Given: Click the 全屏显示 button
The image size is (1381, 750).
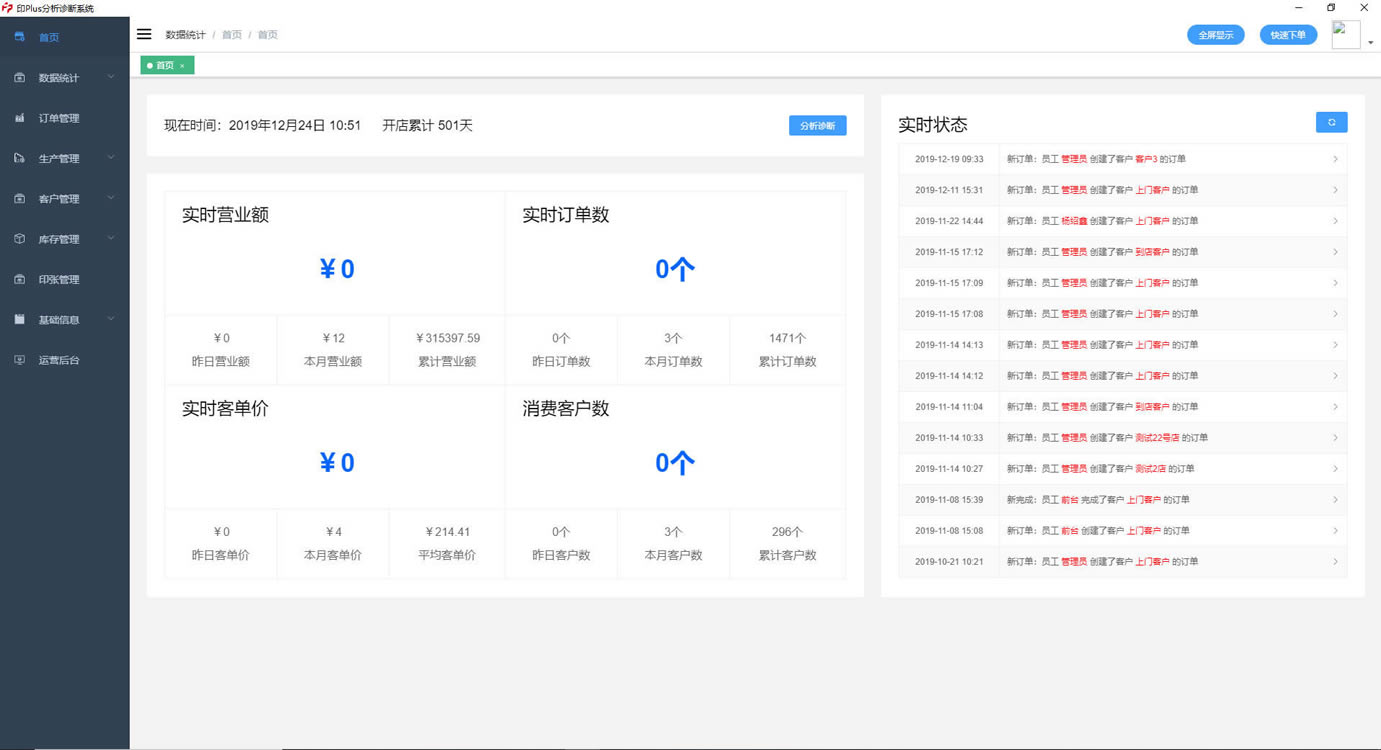Looking at the screenshot, I should (x=1216, y=34).
